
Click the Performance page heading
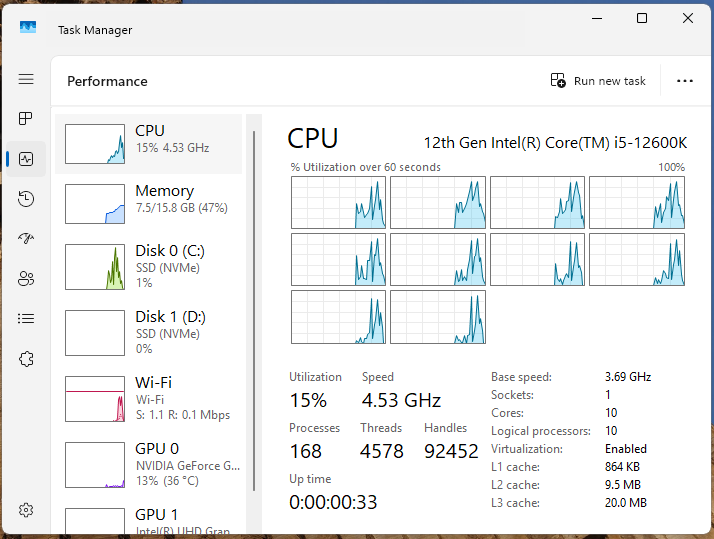[x=107, y=81]
